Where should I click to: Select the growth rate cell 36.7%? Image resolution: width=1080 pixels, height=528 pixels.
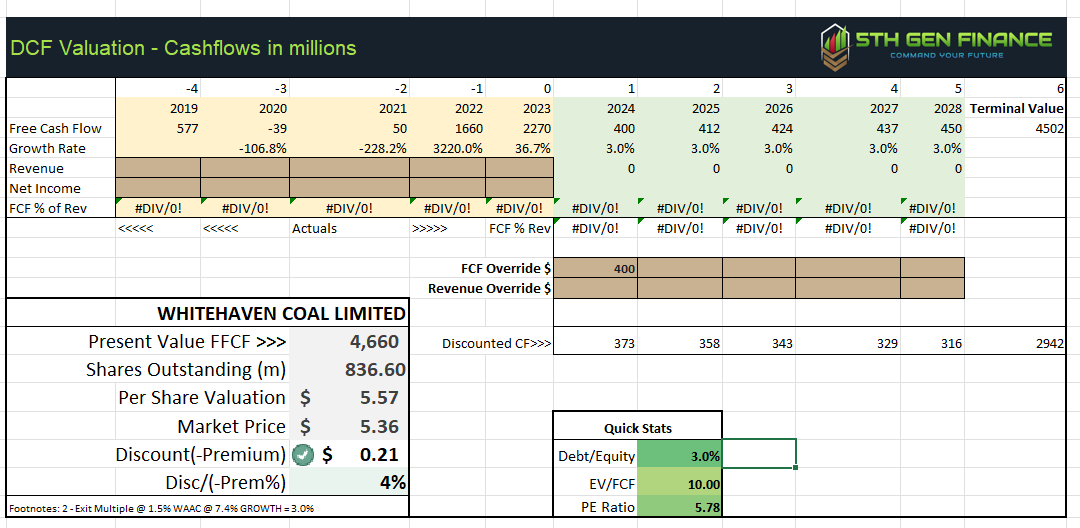tap(519, 148)
